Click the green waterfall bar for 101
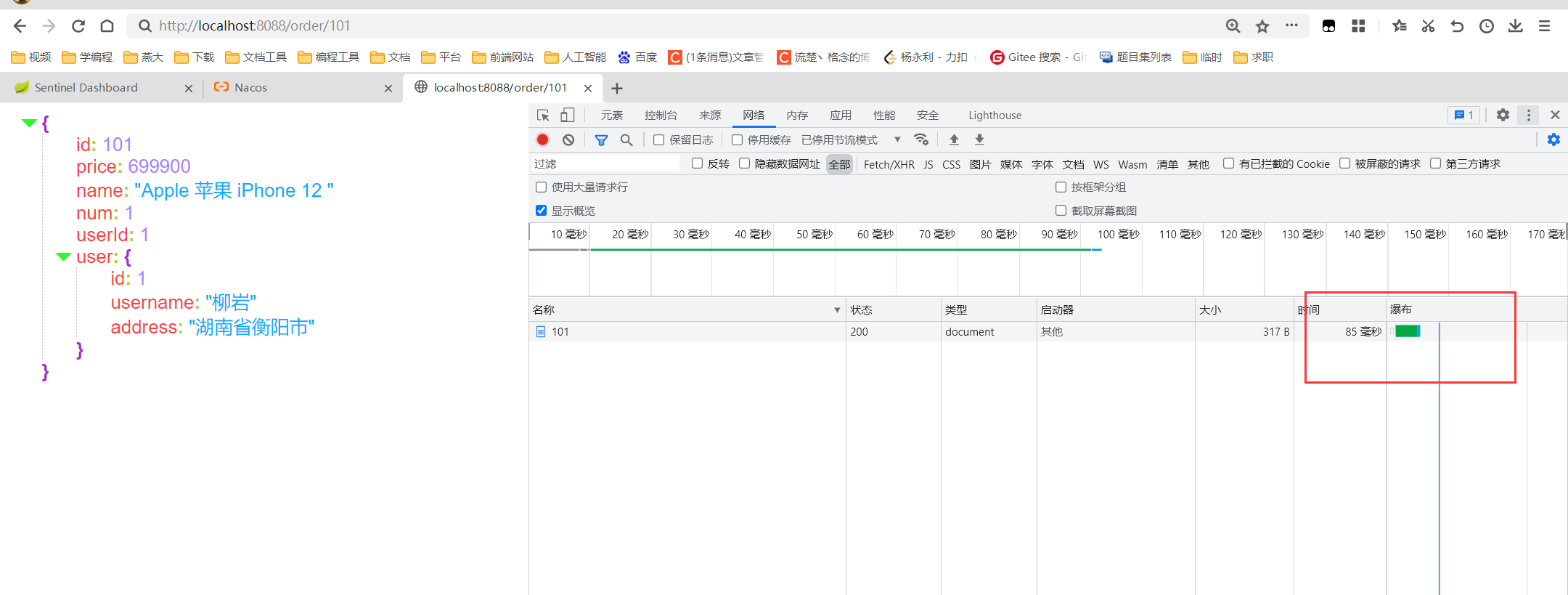The height and width of the screenshot is (595, 1568). click(1407, 331)
